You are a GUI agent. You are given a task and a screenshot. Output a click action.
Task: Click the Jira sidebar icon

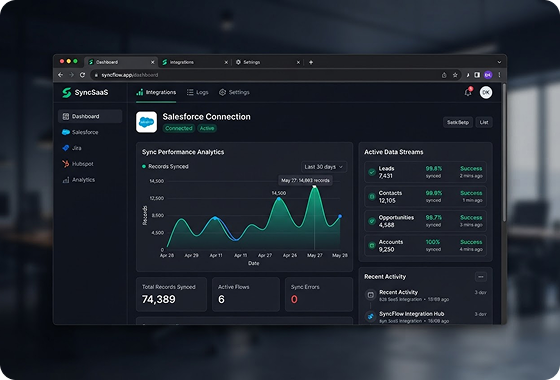click(x=66, y=148)
